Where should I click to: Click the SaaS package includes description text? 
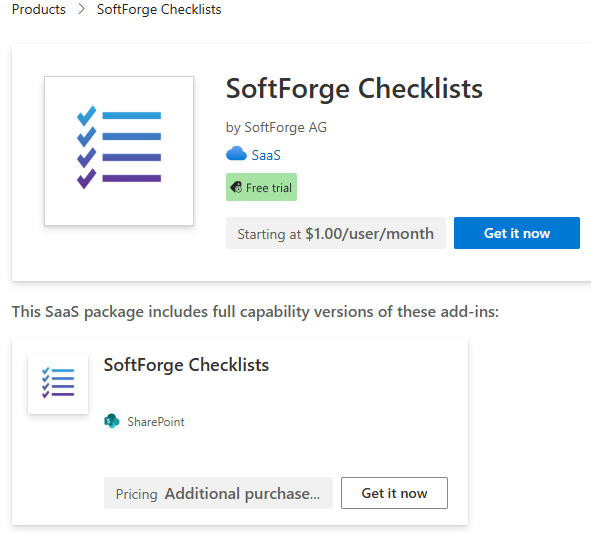coord(255,312)
